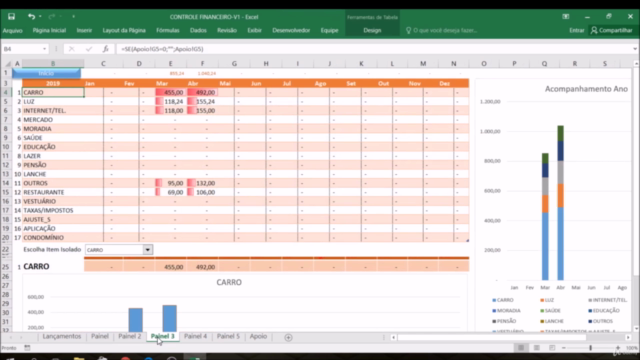Switch to Normal view icon

tap(521, 348)
